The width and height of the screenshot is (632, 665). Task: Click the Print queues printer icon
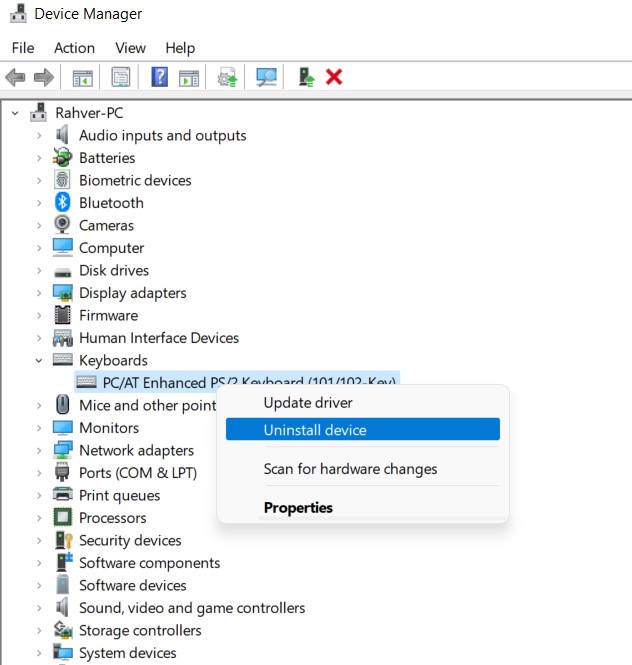pyautogui.click(x=63, y=494)
